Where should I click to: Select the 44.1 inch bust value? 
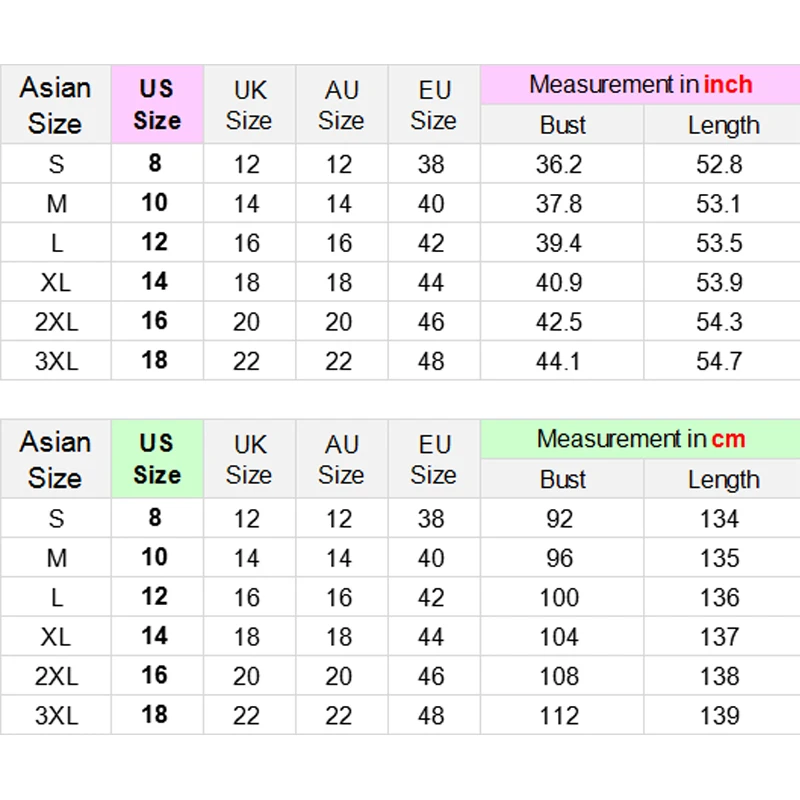click(560, 361)
